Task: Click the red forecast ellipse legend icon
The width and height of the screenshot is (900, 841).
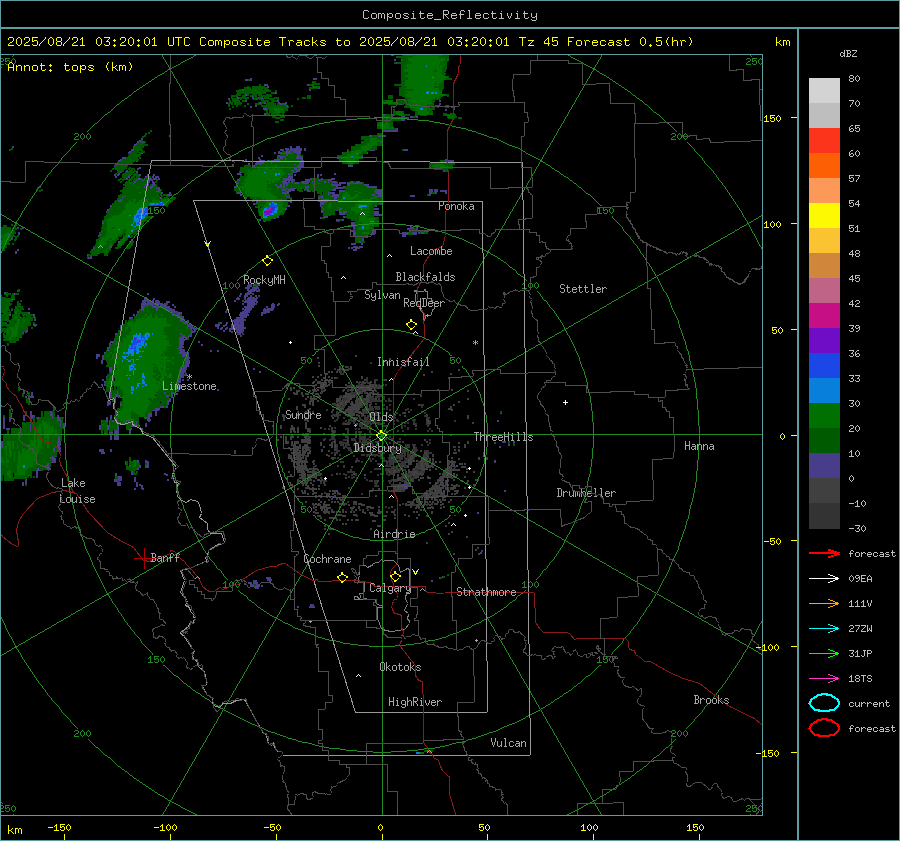Action: 824,728
